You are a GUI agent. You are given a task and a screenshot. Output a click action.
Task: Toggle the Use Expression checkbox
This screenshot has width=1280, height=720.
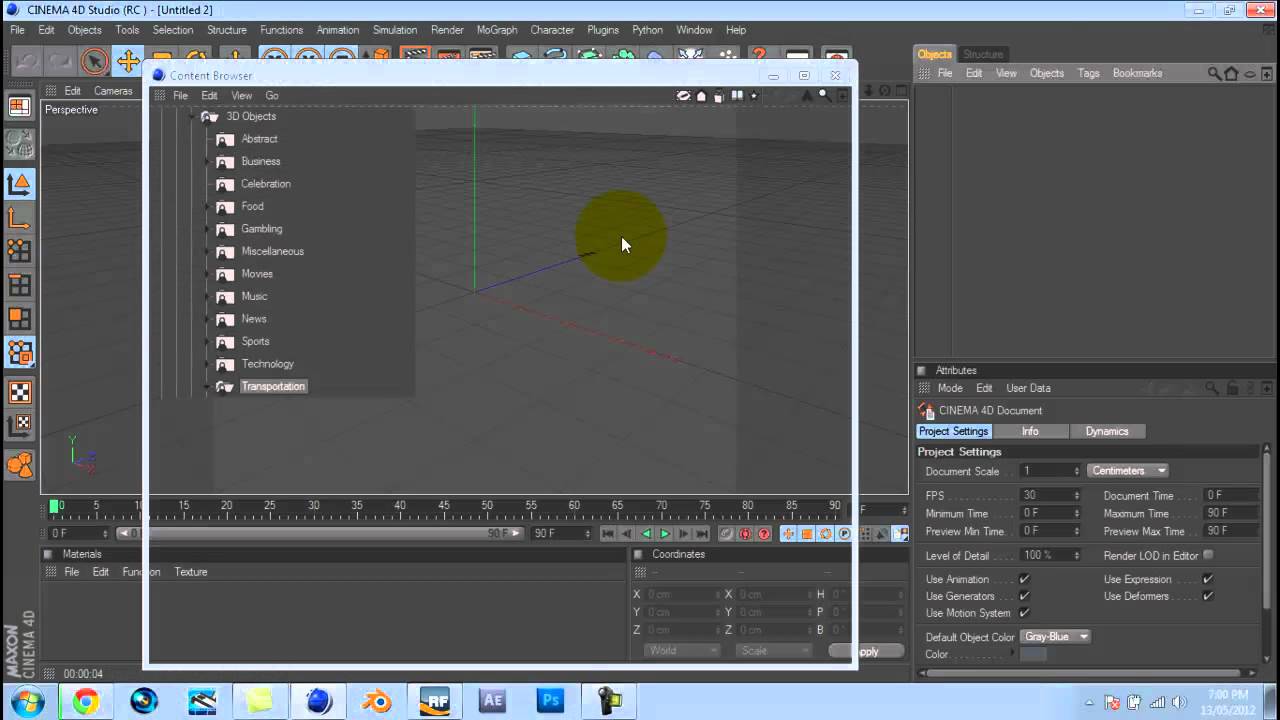point(1208,579)
